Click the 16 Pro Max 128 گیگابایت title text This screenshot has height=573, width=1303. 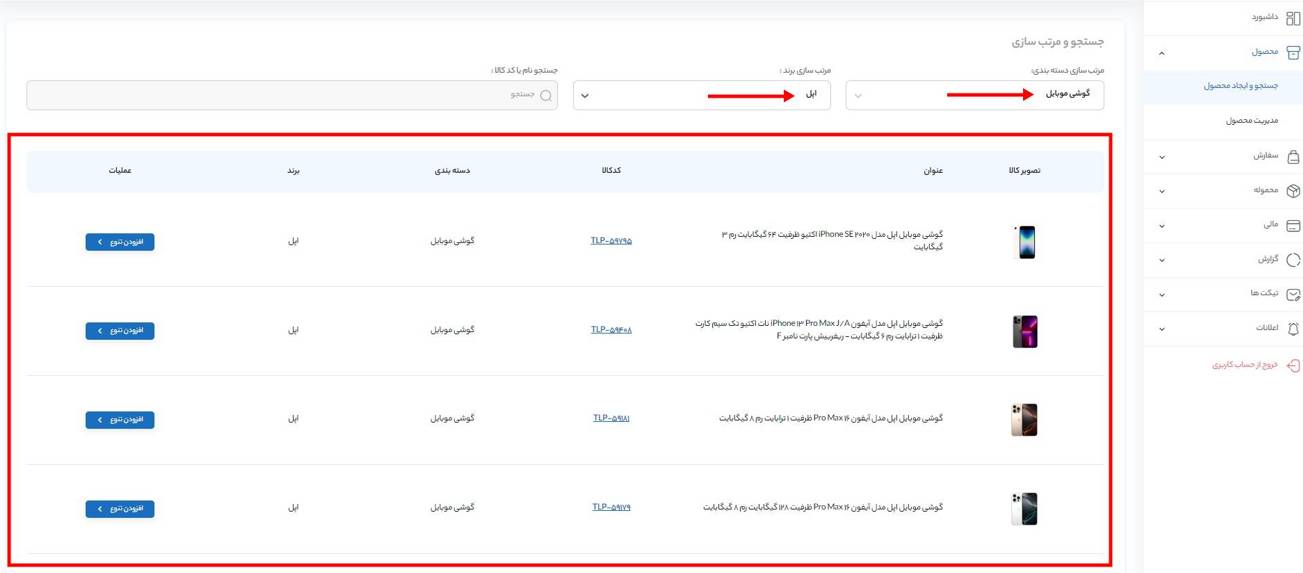[x=823, y=507]
